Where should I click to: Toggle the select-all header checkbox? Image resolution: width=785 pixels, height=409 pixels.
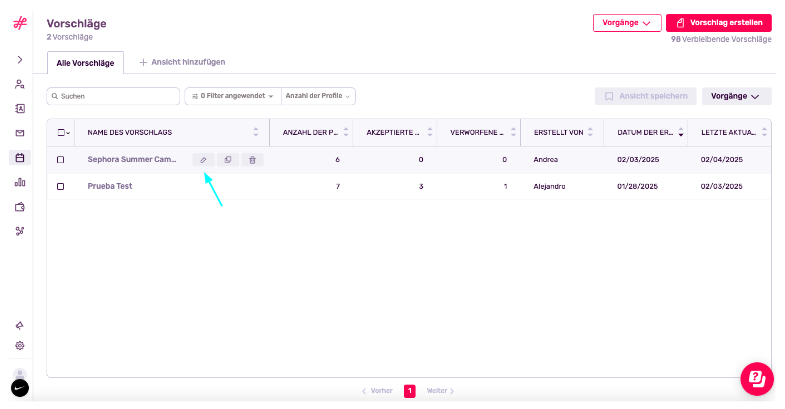pyautogui.click(x=61, y=133)
